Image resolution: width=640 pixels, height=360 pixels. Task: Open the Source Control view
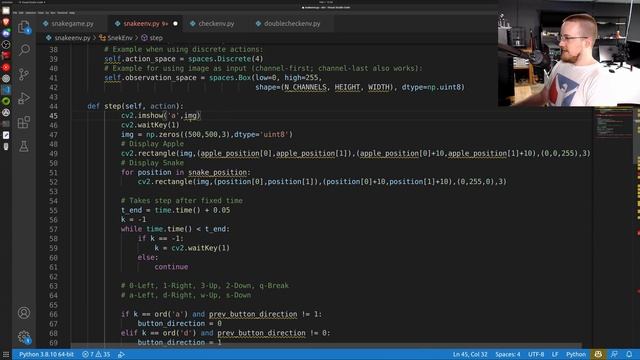[x=24, y=74]
